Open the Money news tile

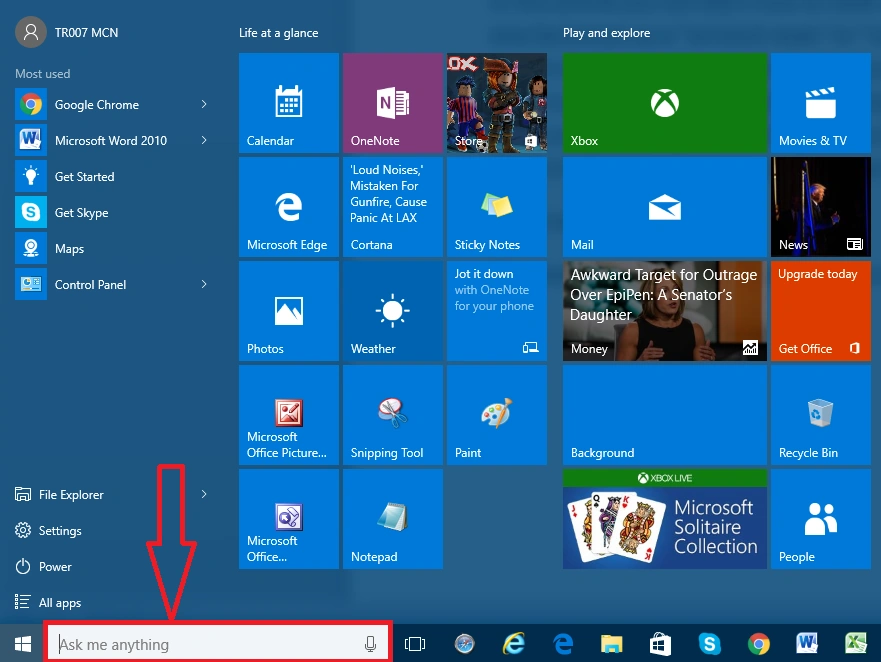[x=665, y=311]
